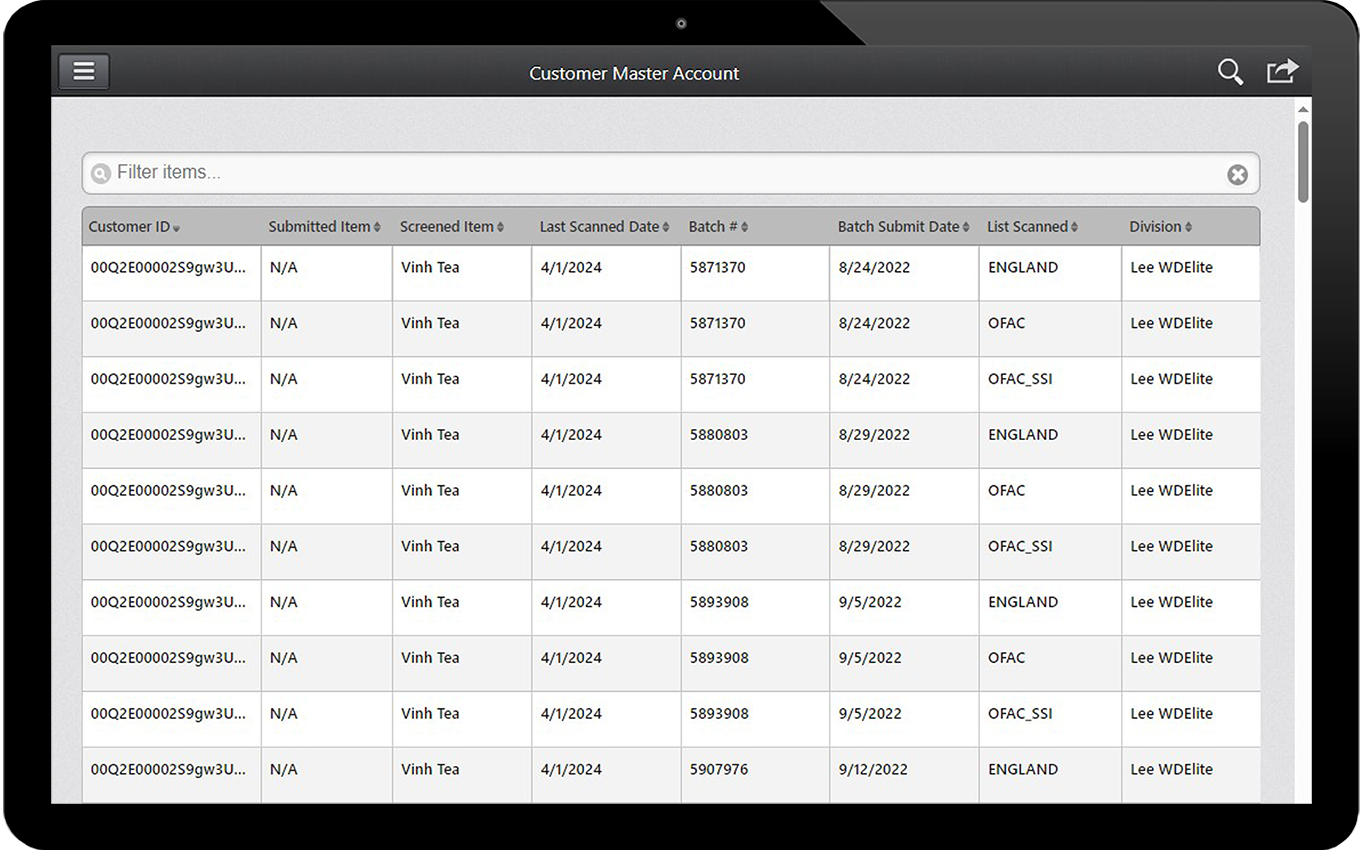
Task: Click the share export icon
Action: pyautogui.click(x=1282, y=72)
